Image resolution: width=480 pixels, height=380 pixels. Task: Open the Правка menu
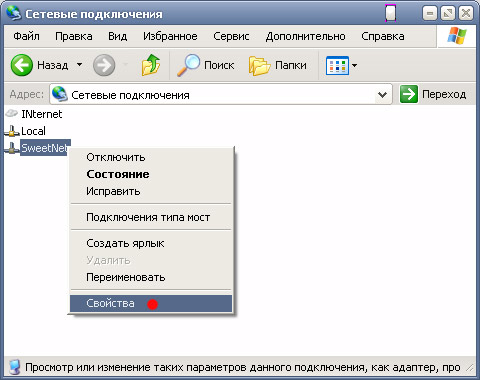pyautogui.click(x=74, y=36)
